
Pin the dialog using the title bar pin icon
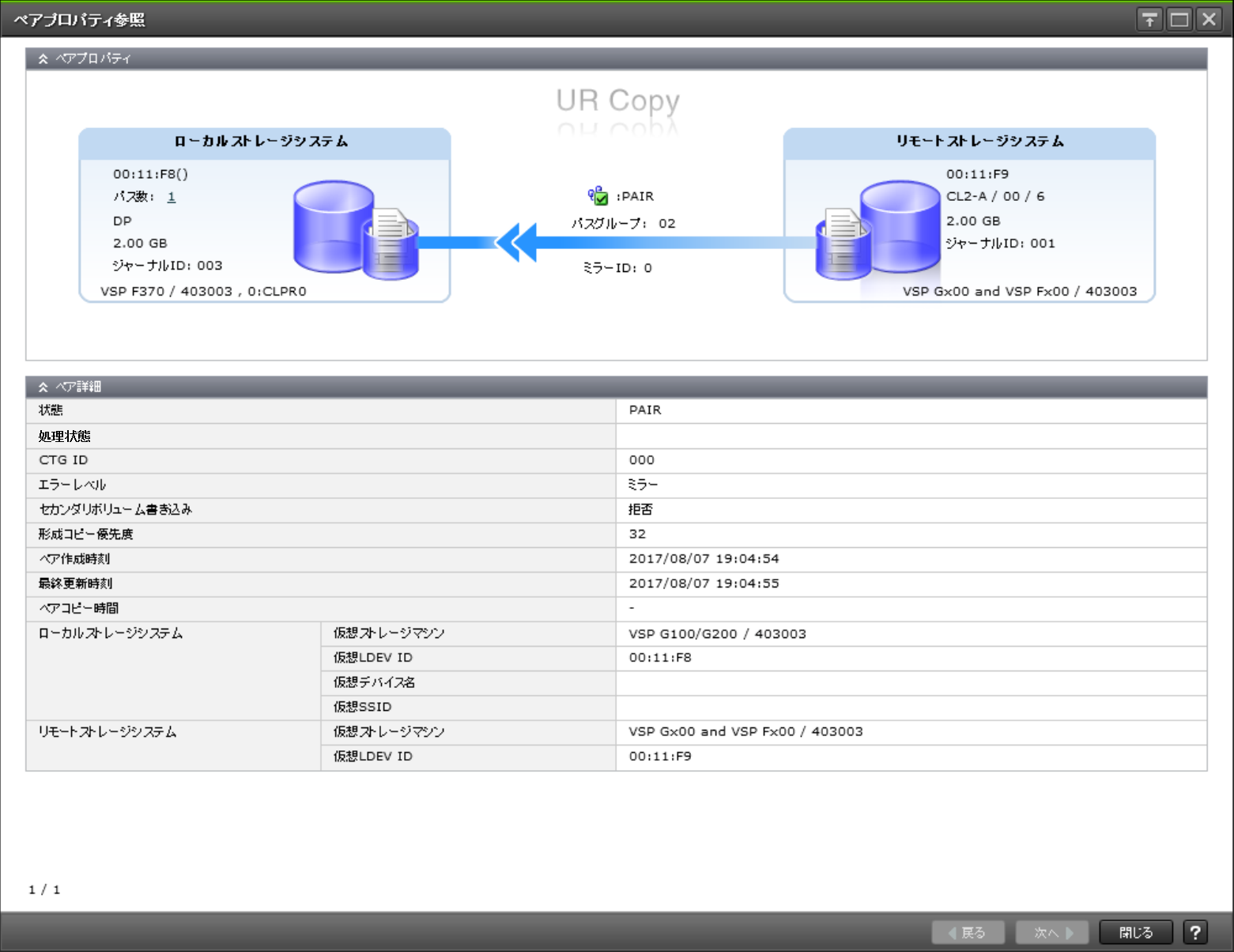click(x=1149, y=20)
